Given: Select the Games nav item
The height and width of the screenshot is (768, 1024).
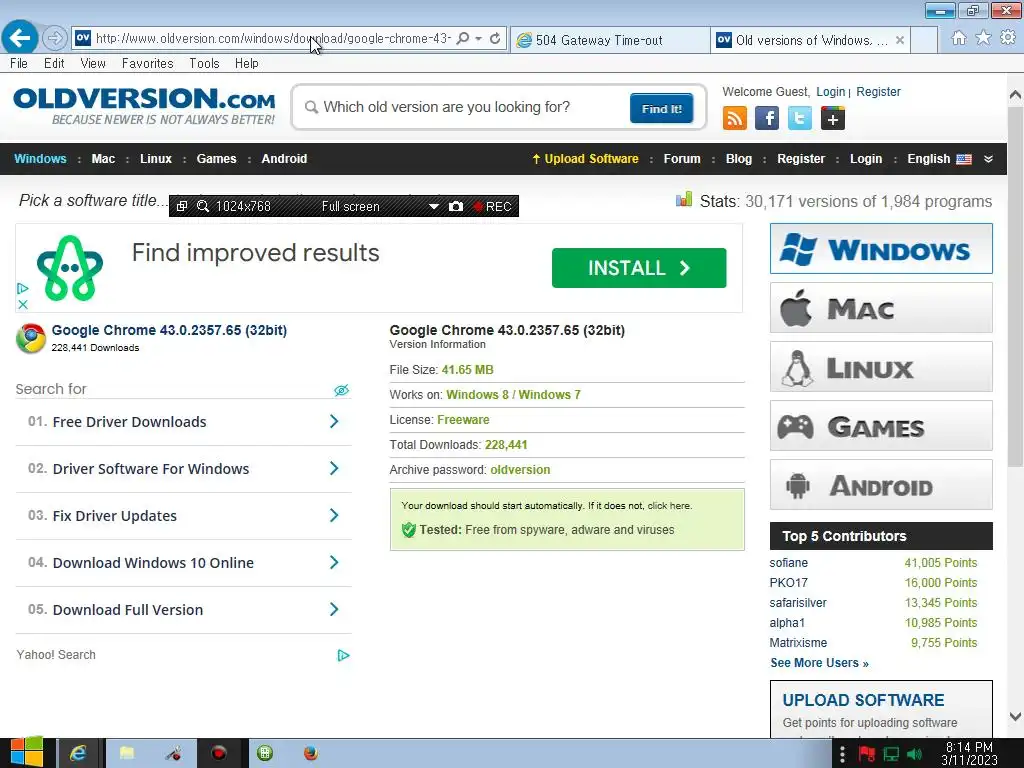Looking at the screenshot, I should click(216, 159).
